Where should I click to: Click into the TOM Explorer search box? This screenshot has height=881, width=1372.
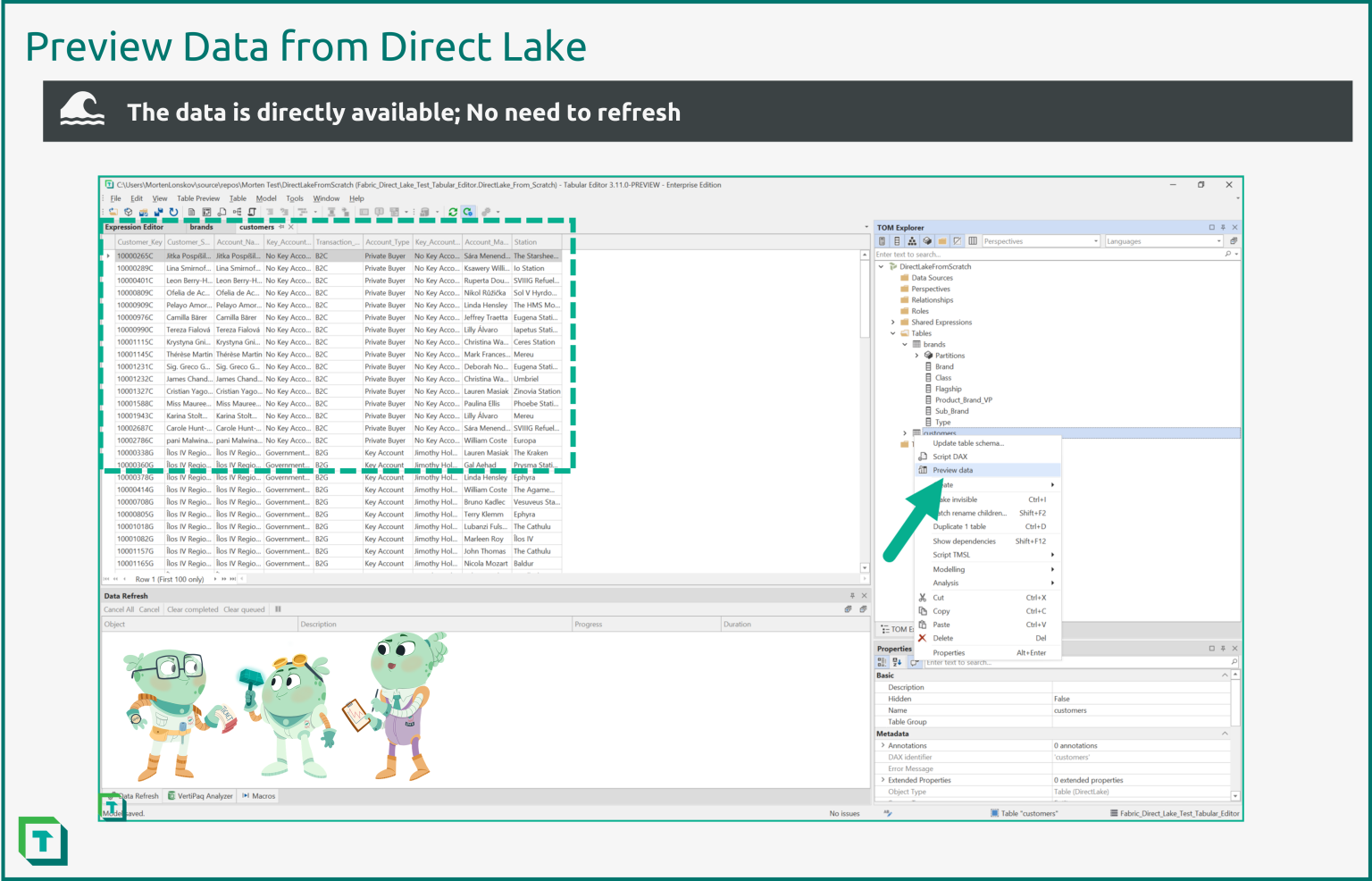pos(983,254)
